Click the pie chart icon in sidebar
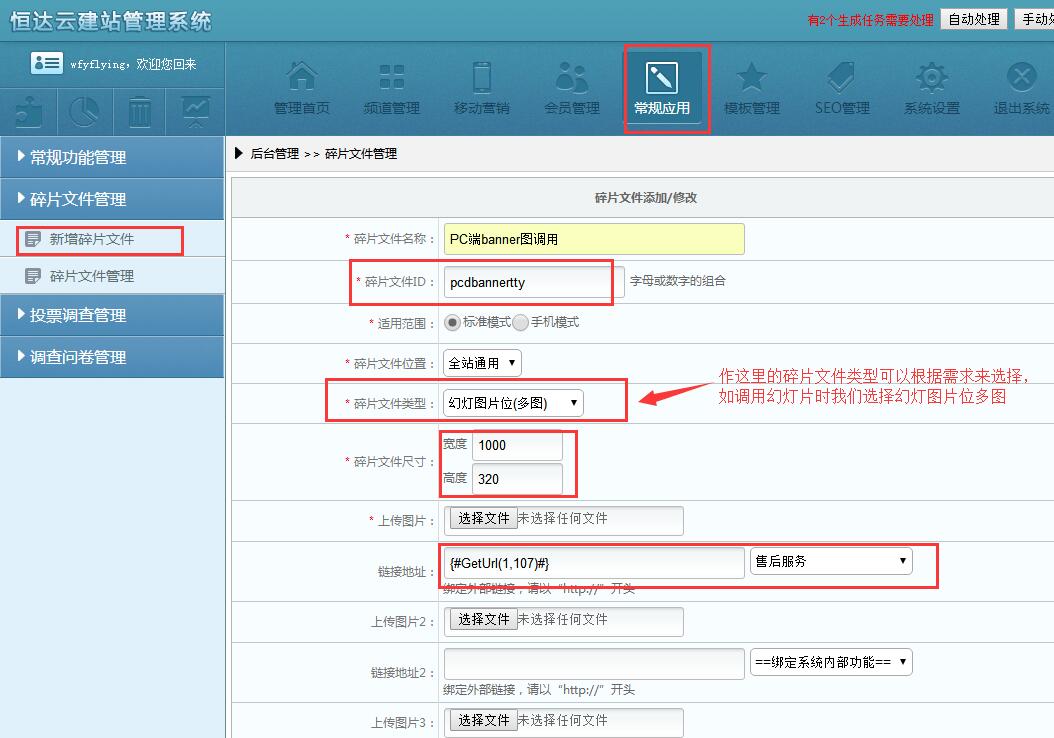Screen dimensions: 1054x738 tap(85, 112)
